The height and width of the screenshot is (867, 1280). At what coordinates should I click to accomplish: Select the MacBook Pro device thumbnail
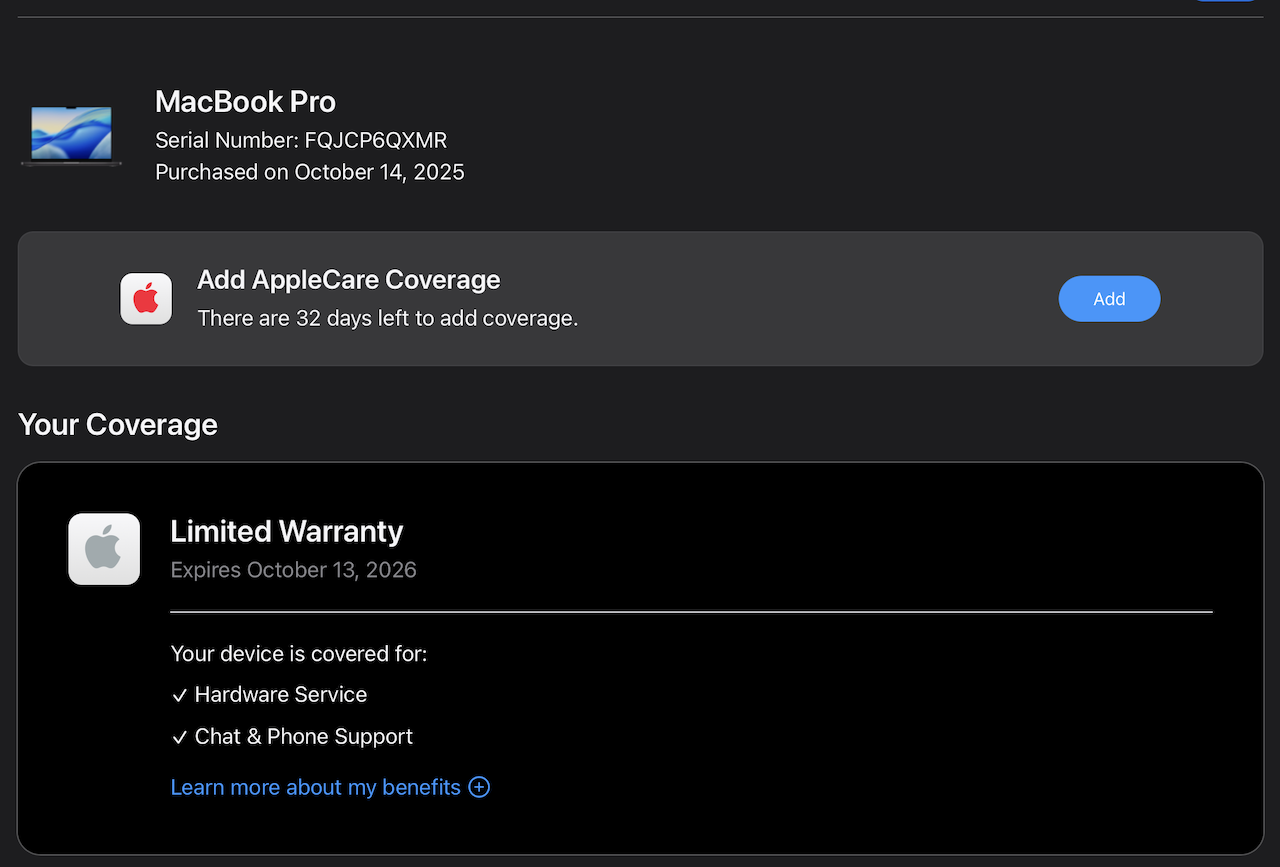tap(71, 135)
